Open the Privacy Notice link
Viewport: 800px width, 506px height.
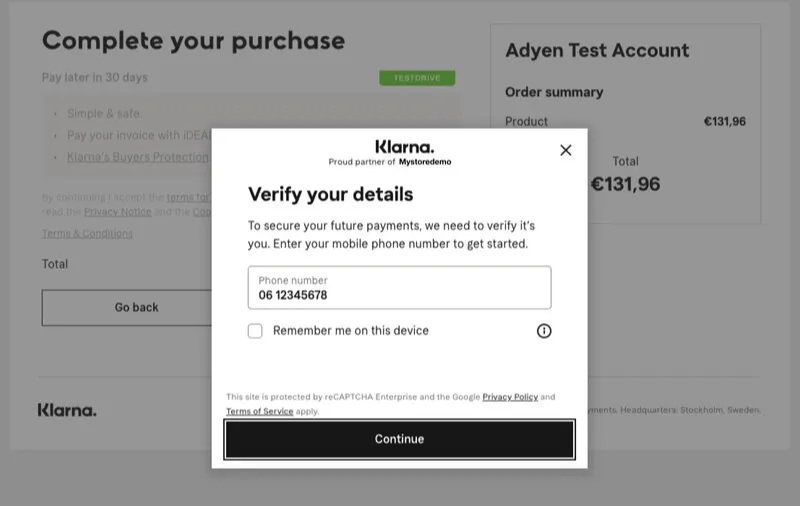[x=118, y=212]
